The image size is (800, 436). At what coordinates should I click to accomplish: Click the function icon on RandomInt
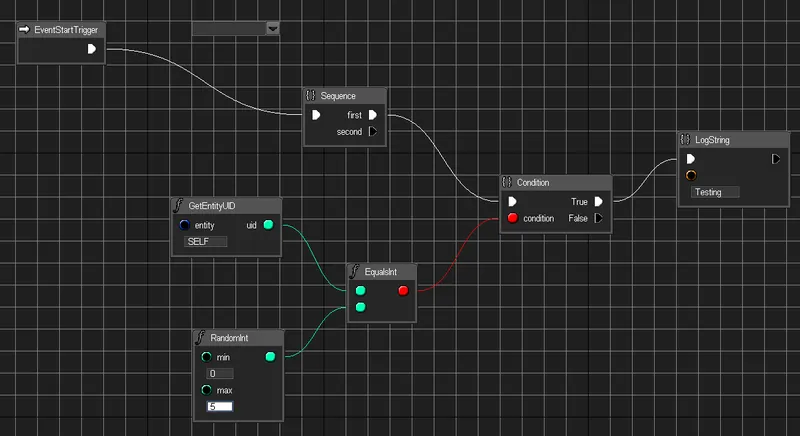[x=200, y=337]
